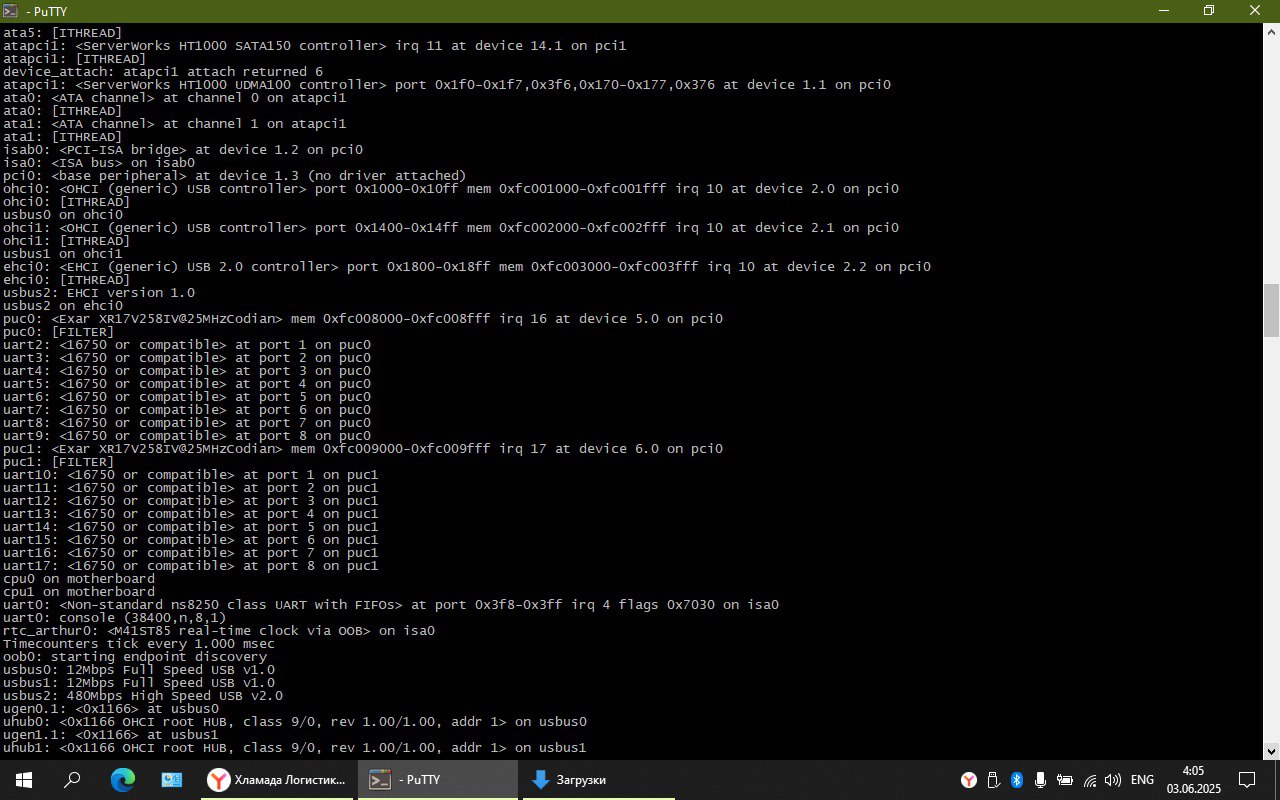Open the Bluetooth tray icon
1280x800 pixels.
(x=1017, y=780)
